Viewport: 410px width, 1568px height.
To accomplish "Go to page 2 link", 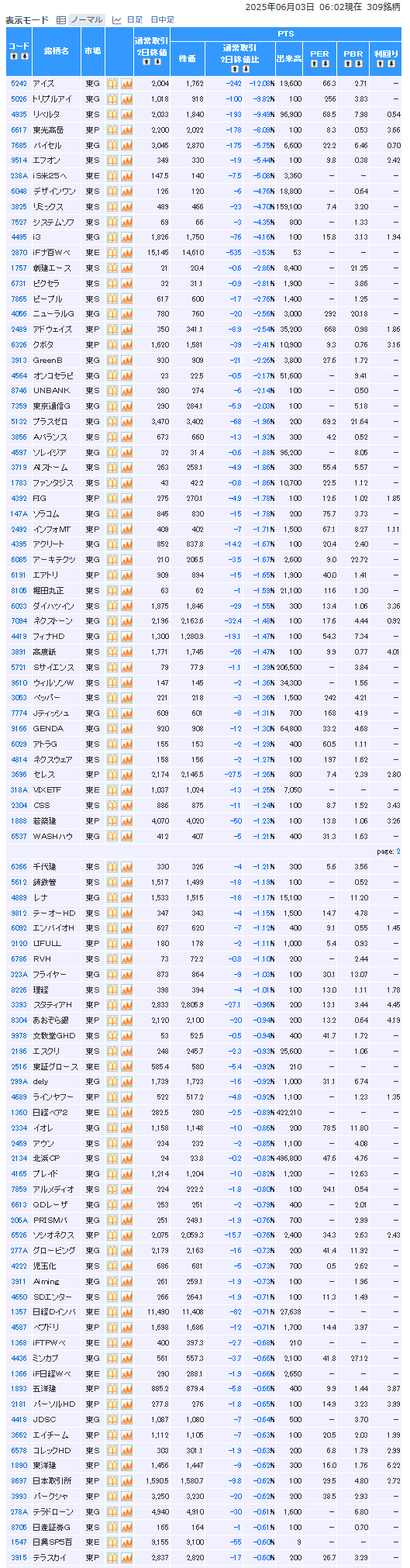I will click(x=398, y=851).
